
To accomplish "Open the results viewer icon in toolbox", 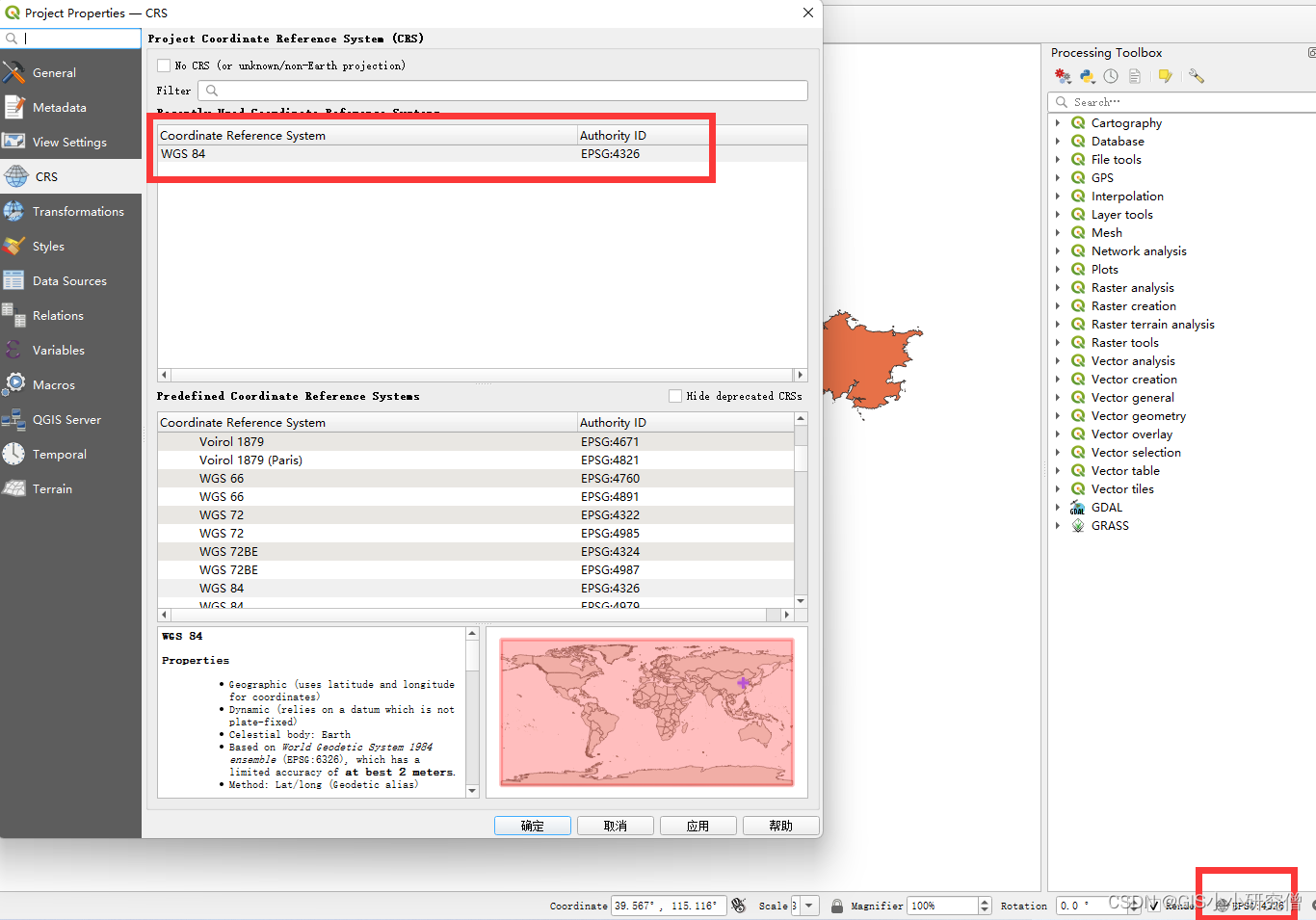I will pyautogui.click(x=1135, y=76).
